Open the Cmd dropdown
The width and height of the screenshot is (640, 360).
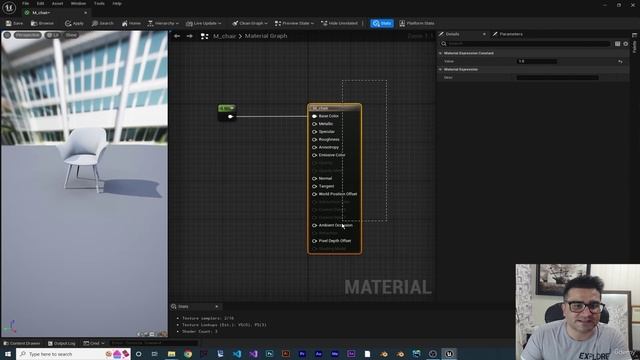pyautogui.click(x=93, y=343)
